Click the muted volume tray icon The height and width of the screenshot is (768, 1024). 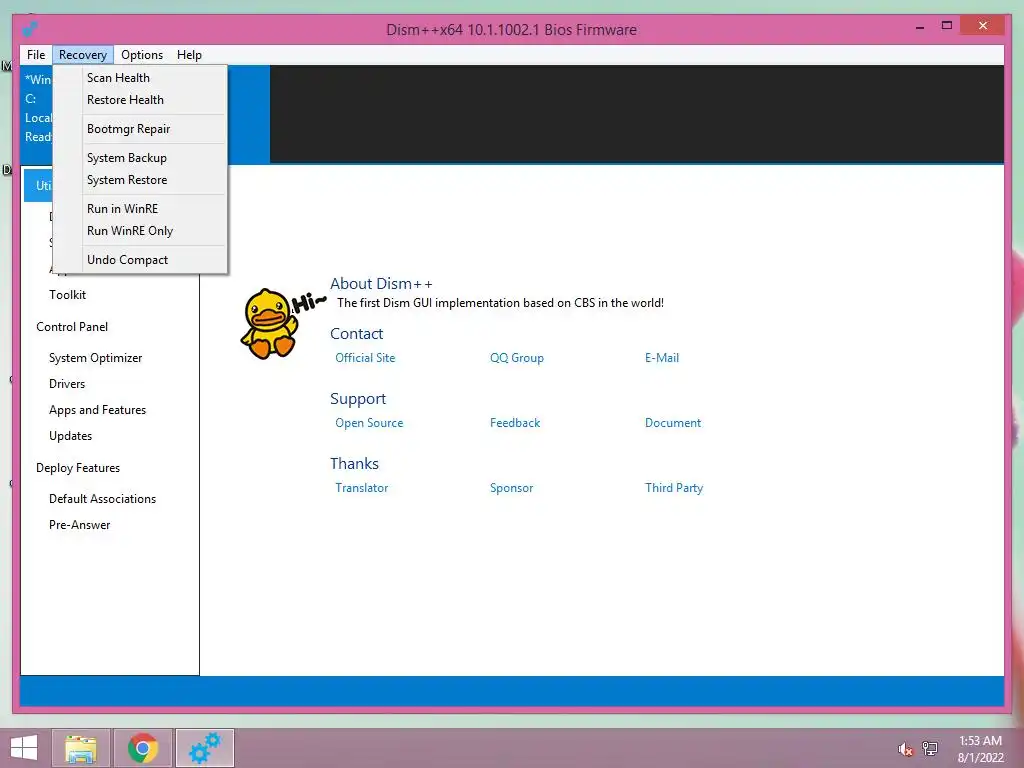[905, 749]
